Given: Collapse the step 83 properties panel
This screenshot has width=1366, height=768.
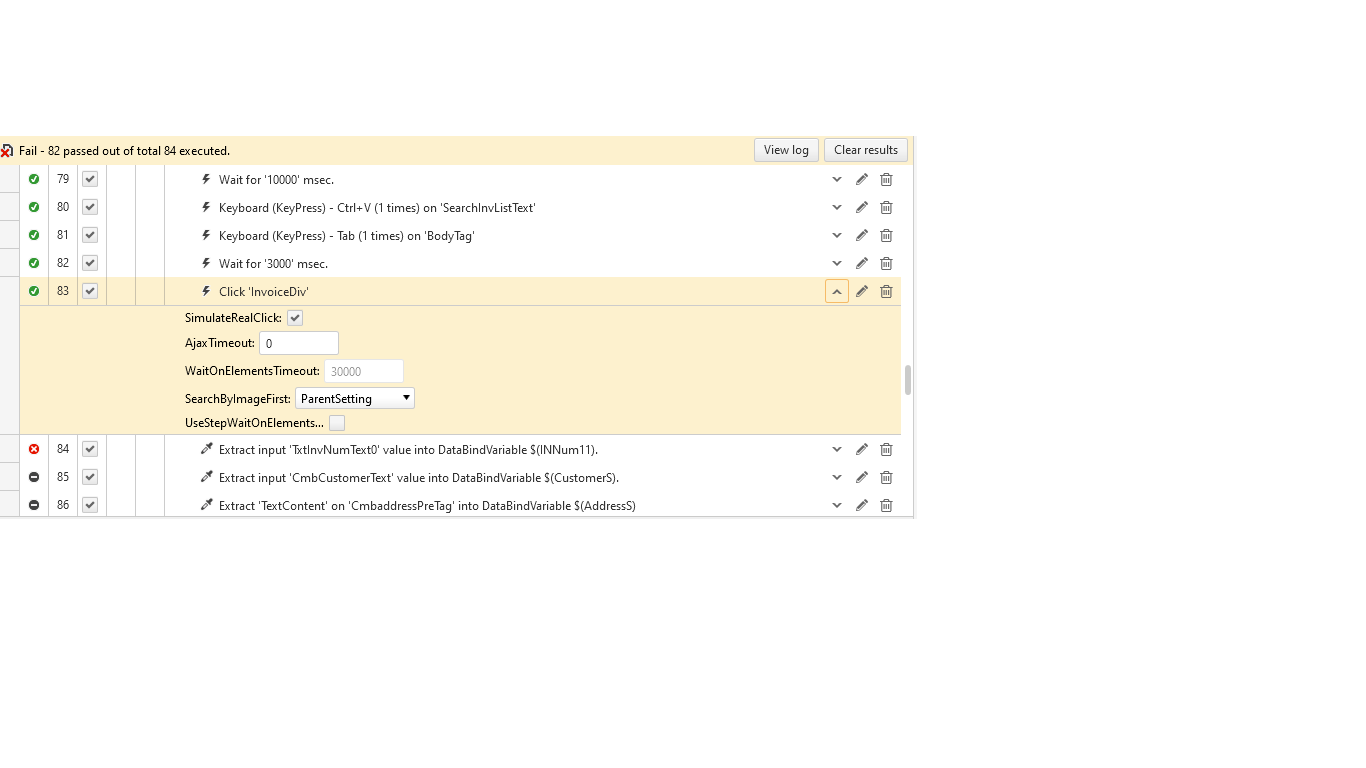Looking at the screenshot, I should pyautogui.click(x=837, y=292).
